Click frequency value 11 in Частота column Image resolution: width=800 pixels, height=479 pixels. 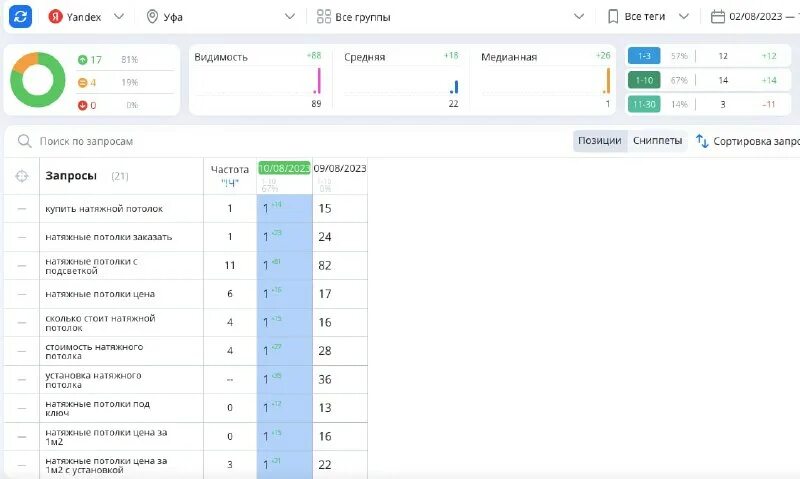[230, 265]
